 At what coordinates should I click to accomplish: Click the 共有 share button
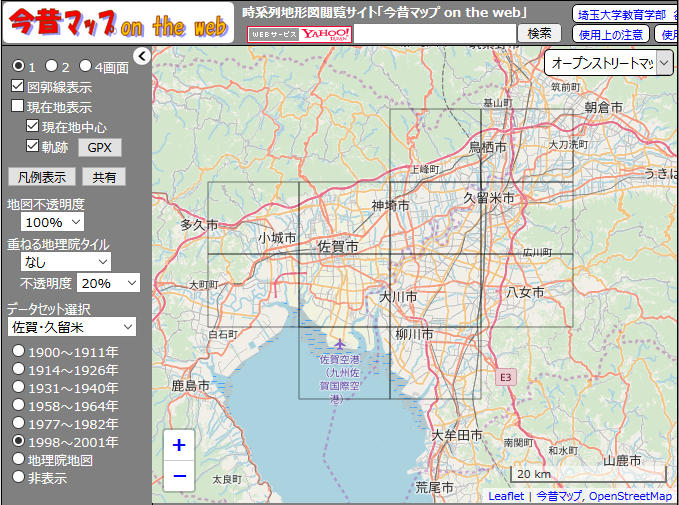104,177
